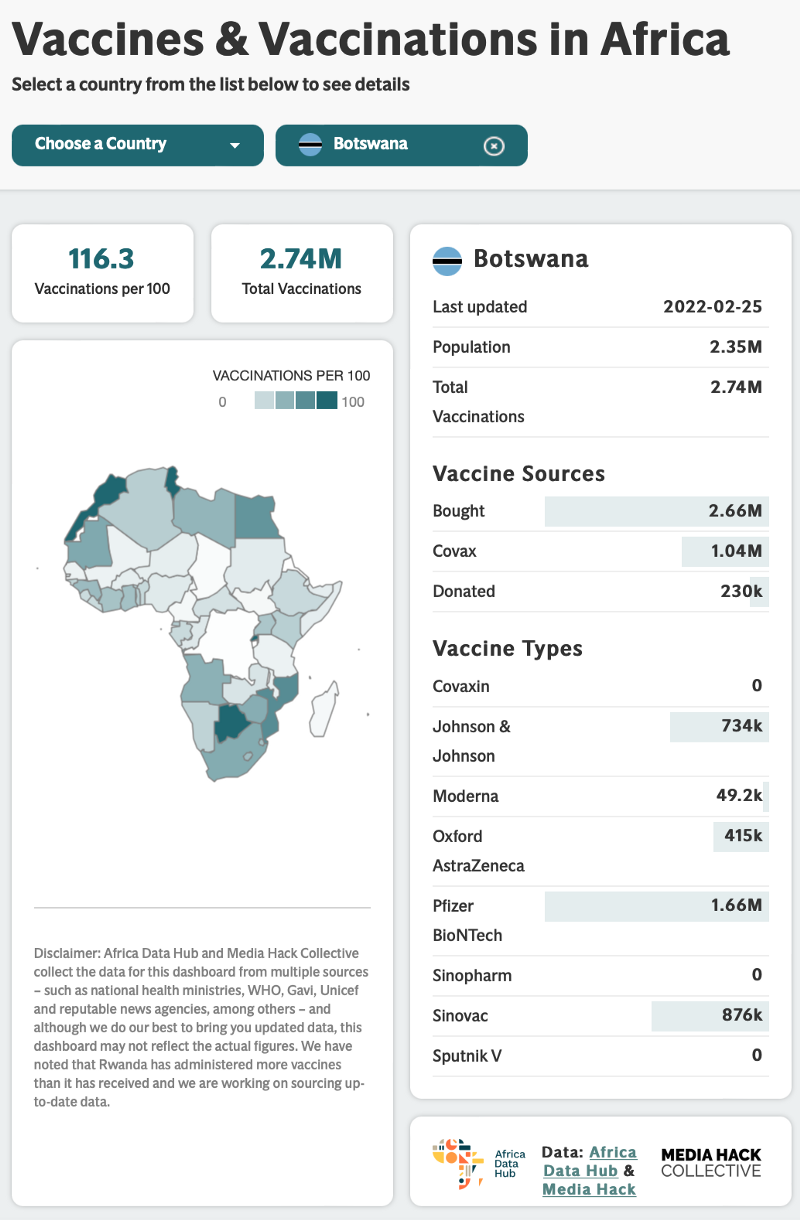Click the Pfizer BioNTech value 1.66M
The width and height of the screenshot is (800, 1220).
(x=735, y=905)
